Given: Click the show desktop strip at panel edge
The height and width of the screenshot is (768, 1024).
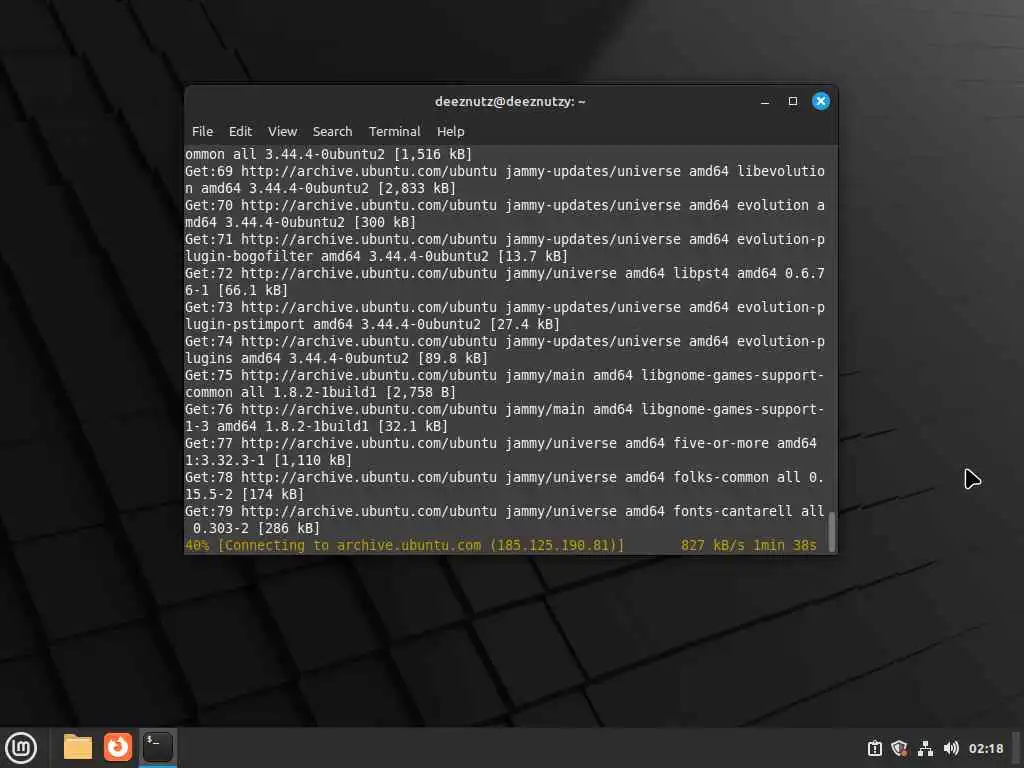Looking at the screenshot, I should click(1016, 748).
